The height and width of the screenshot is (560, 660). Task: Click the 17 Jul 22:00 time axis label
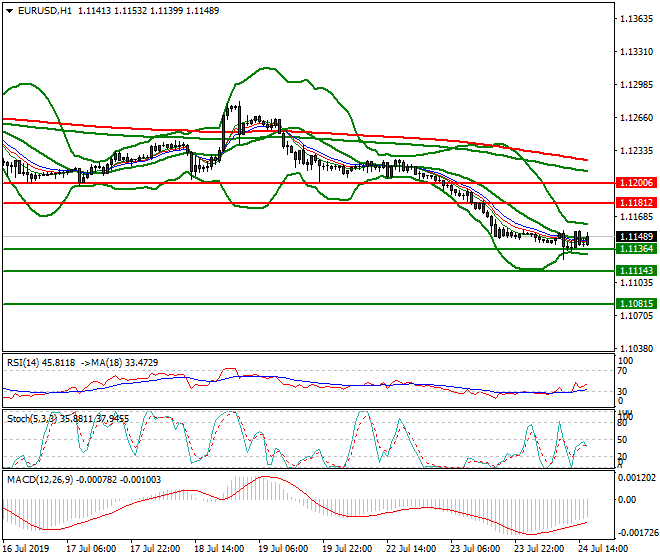[155, 549]
